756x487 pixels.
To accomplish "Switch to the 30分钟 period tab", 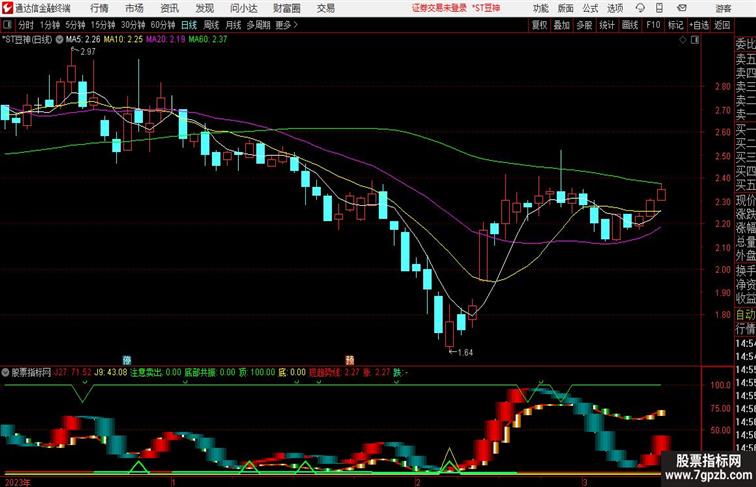I will coord(133,25).
